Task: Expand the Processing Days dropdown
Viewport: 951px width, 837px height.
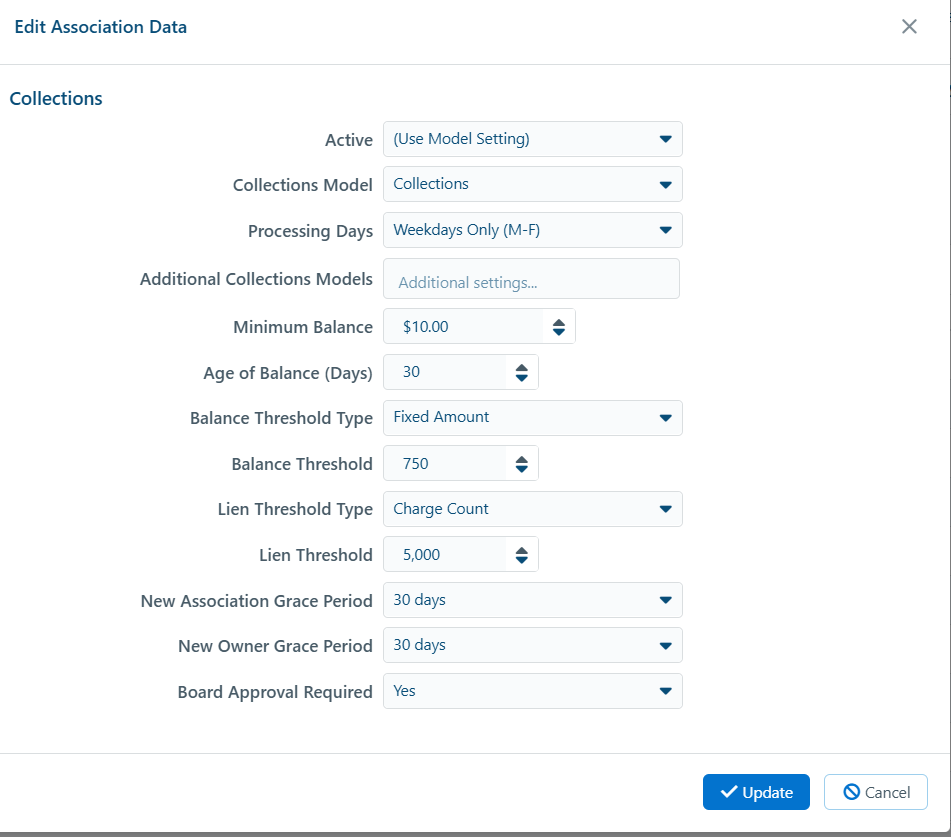Action: [533, 230]
